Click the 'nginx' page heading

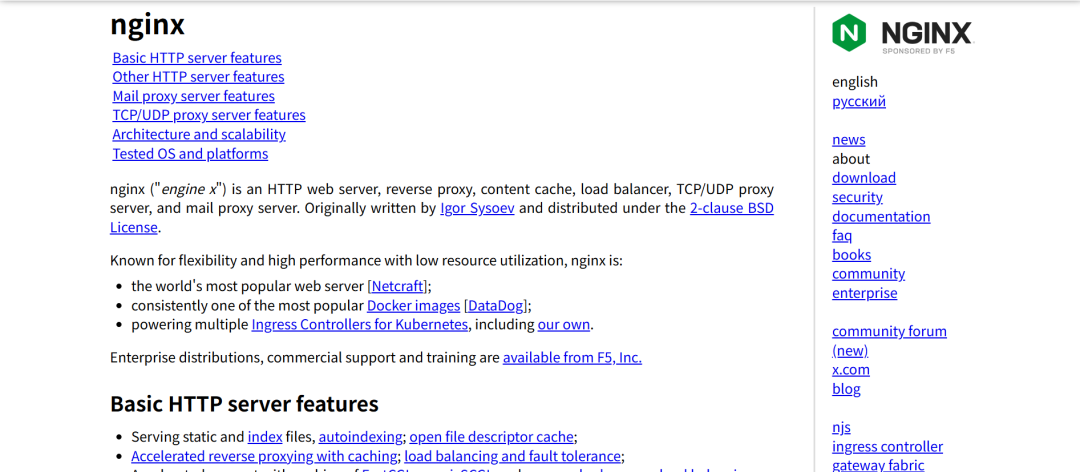(x=147, y=24)
